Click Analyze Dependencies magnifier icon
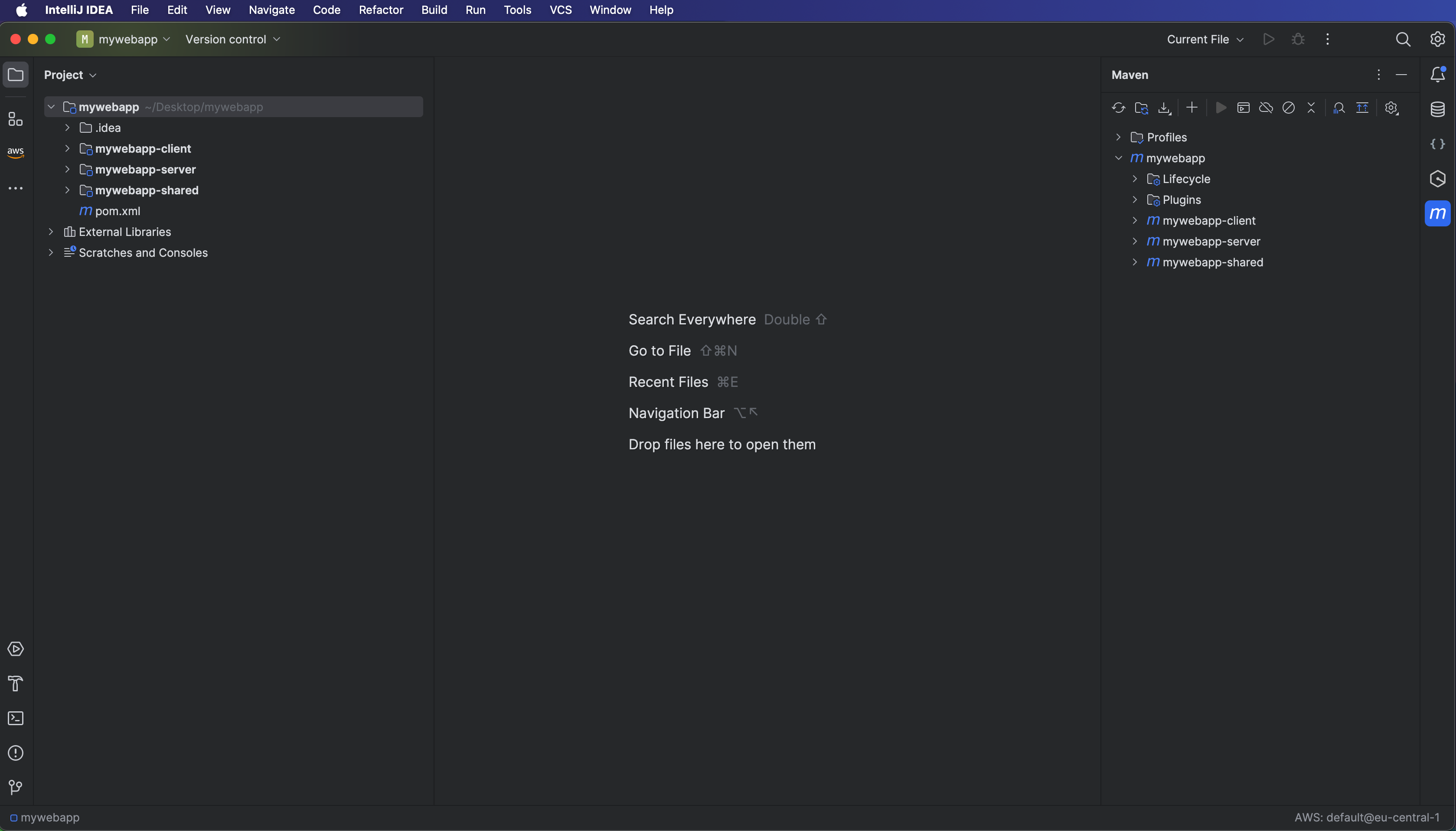Screen dimensions: 1456x831 tap(1339, 108)
